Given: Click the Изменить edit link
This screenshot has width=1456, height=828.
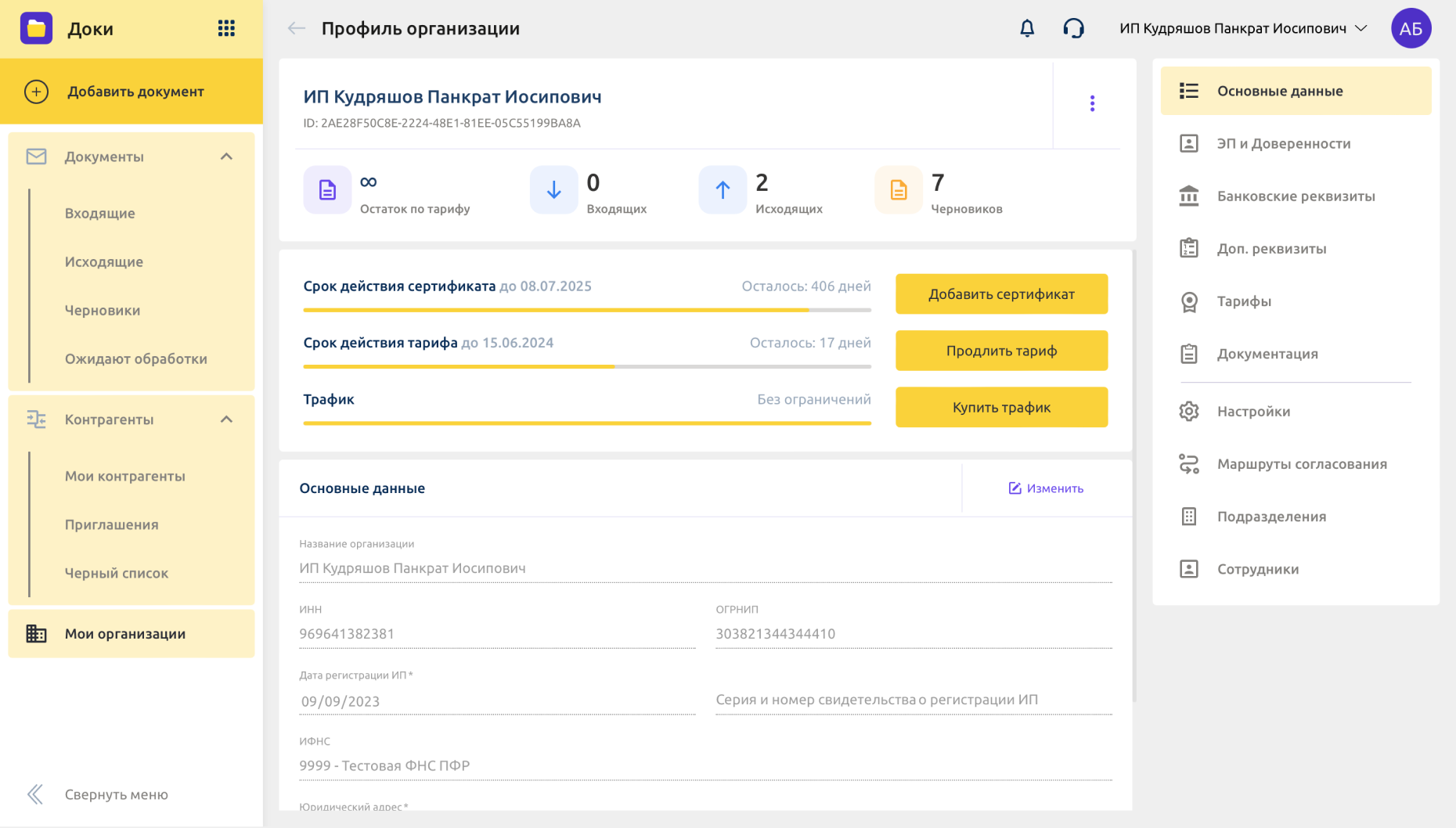Looking at the screenshot, I should point(1046,488).
